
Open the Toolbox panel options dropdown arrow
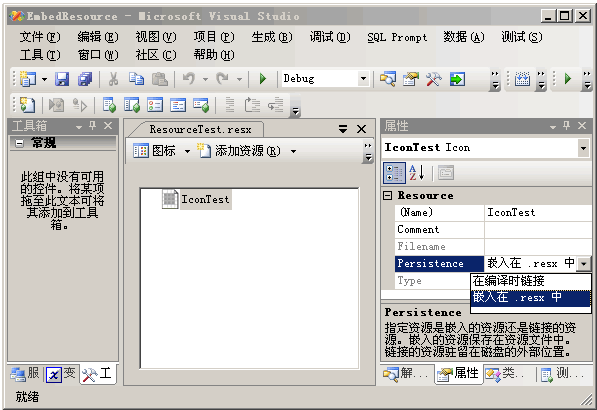[x=79, y=127]
